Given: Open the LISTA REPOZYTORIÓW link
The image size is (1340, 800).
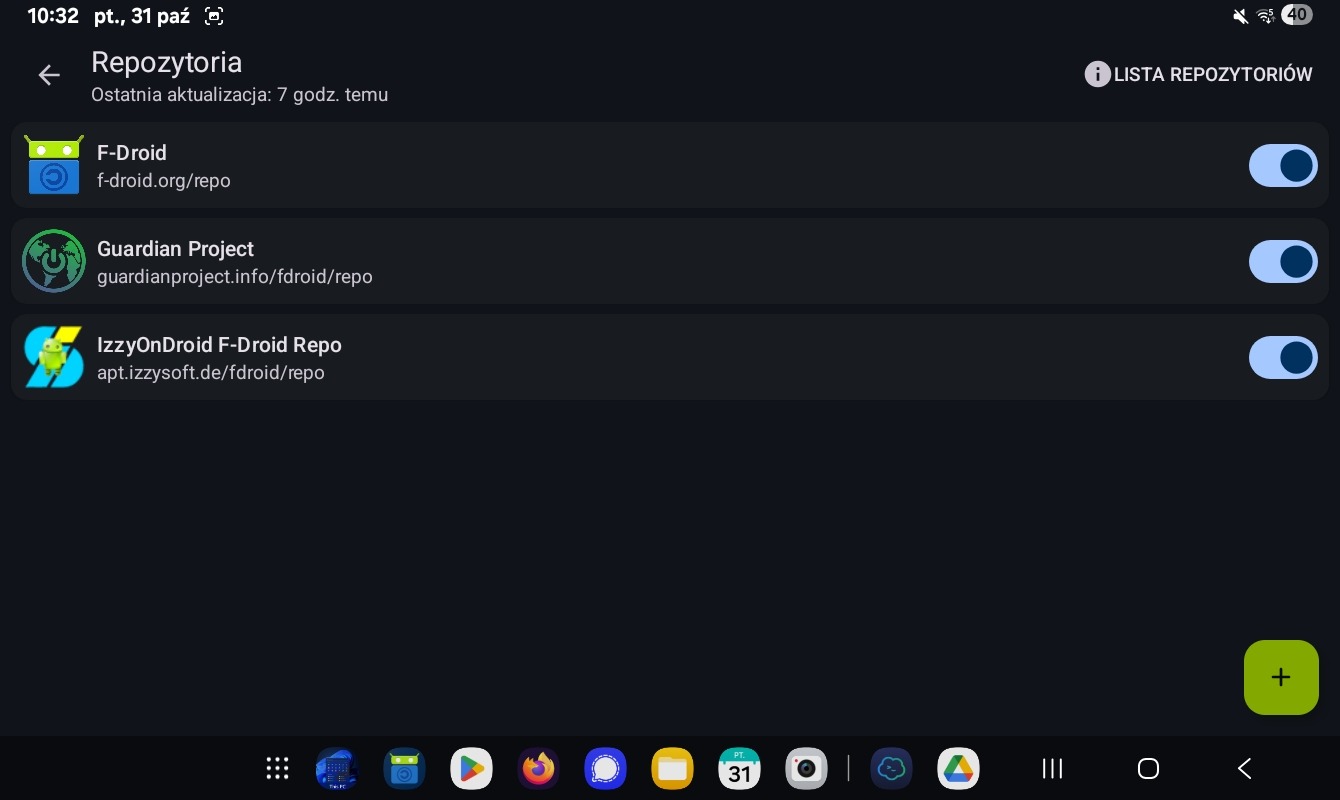Looking at the screenshot, I should (1212, 75).
